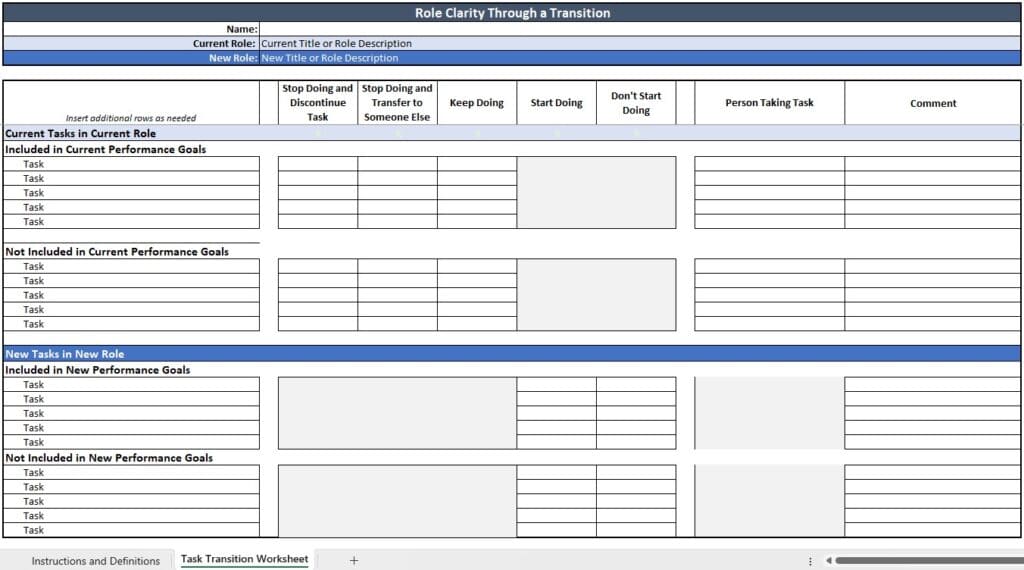
Task: Add a new sheet with the plus icon
Action: pyautogui.click(x=353, y=560)
